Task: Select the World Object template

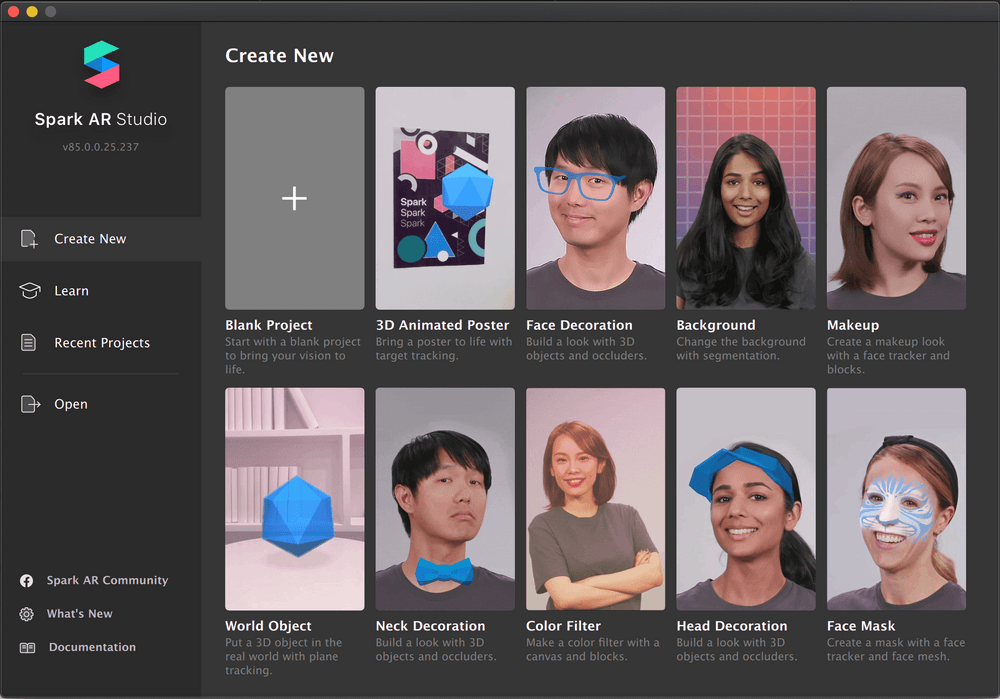Action: [x=294, y=498]
